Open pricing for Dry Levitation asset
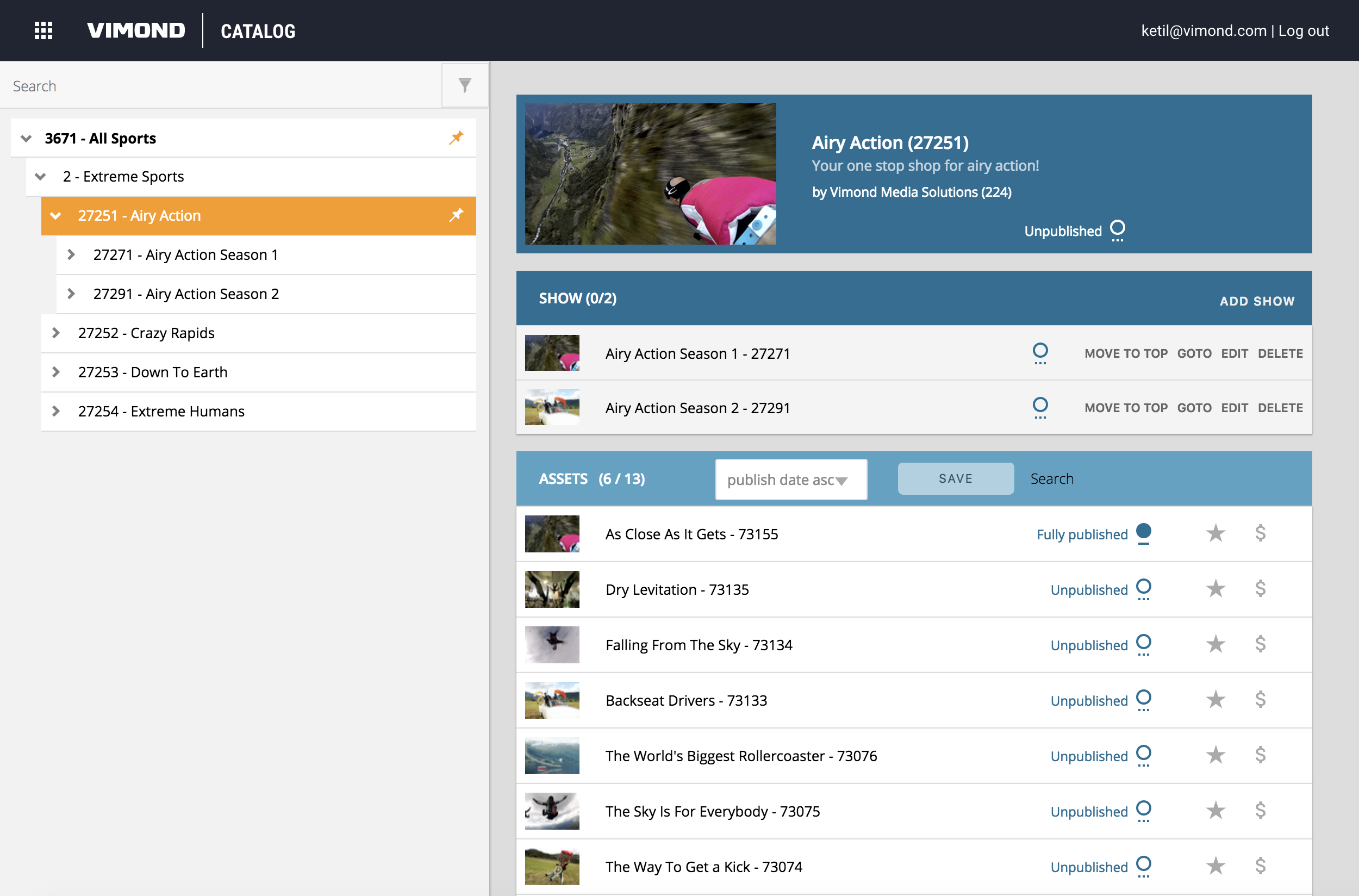Viewport: 1359px width, 896px height. (1260, 589)
